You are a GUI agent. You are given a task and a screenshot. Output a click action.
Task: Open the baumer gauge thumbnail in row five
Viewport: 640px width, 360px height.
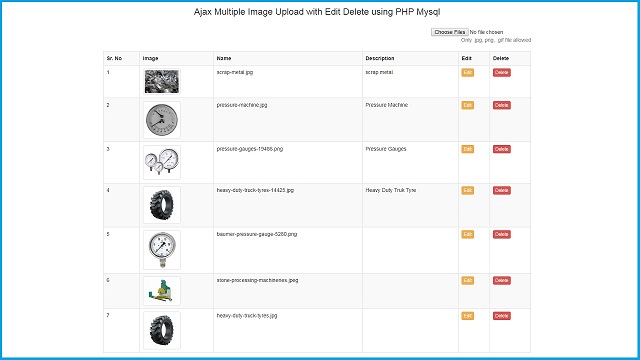pyautogui.click(x=162, y=250)
